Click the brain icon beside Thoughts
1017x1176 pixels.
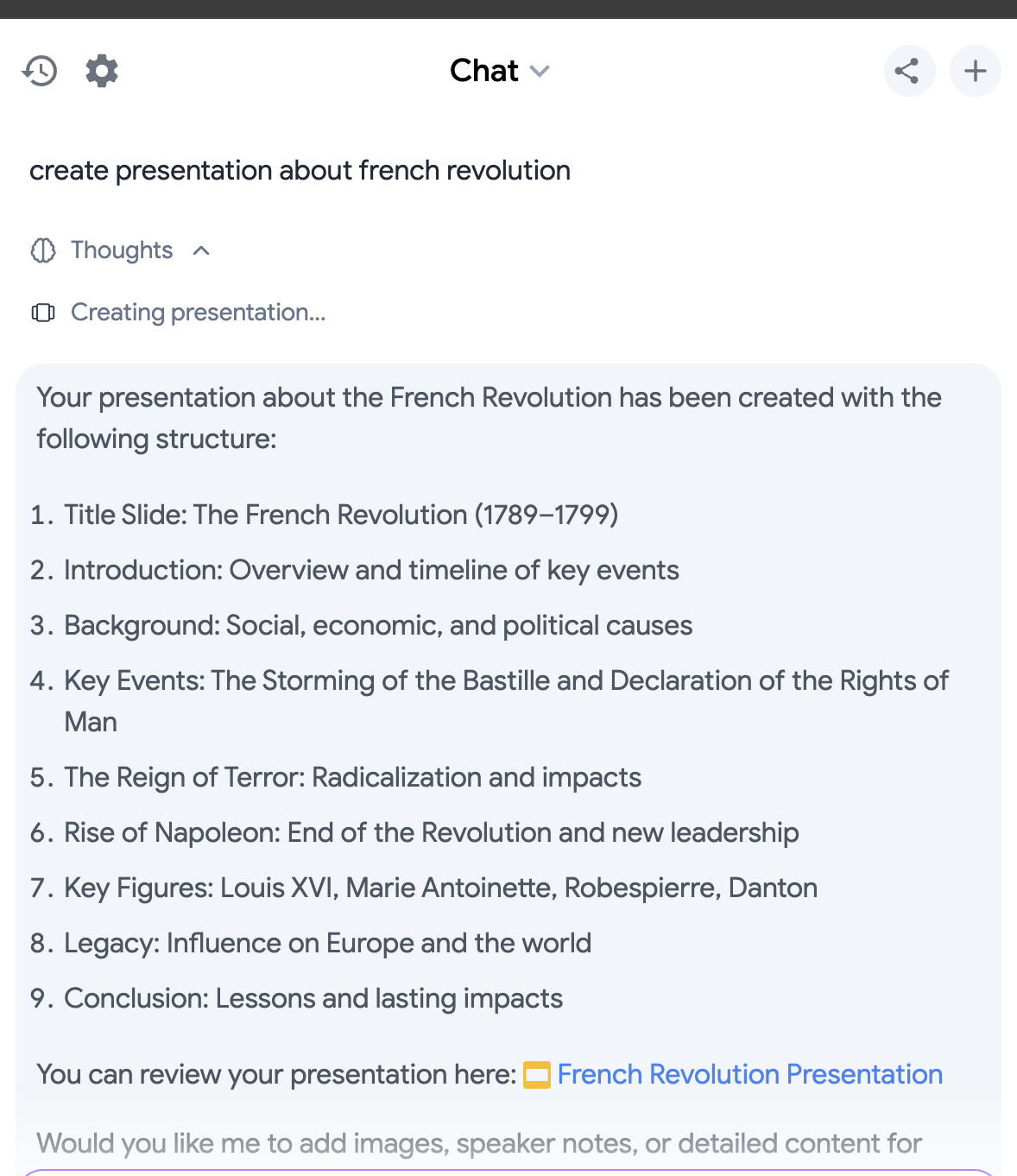43,250
